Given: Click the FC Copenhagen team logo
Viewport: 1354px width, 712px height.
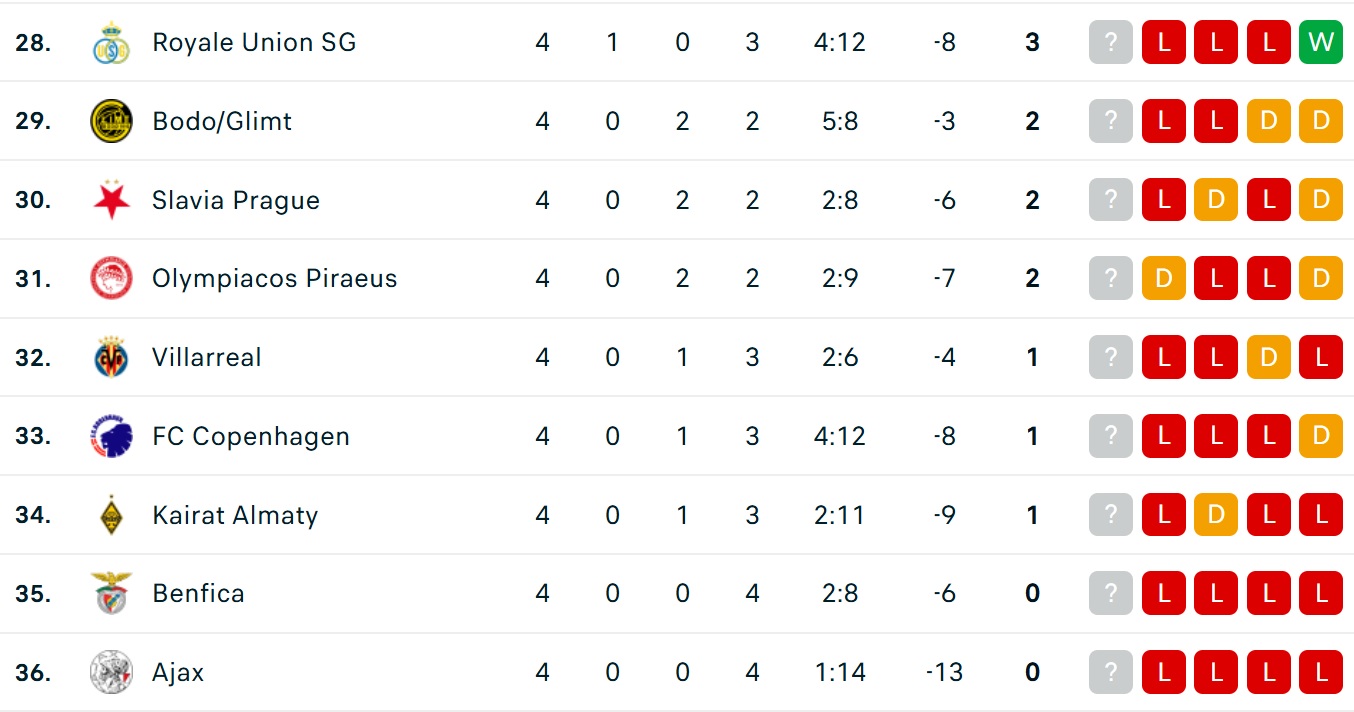Looking at the screenshot, I should coord(111,437).
